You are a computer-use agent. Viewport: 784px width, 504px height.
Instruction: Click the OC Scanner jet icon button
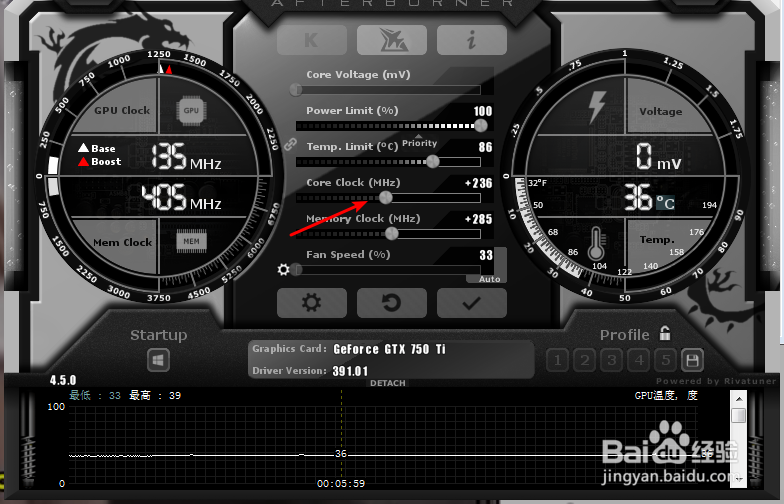point(392,40)
